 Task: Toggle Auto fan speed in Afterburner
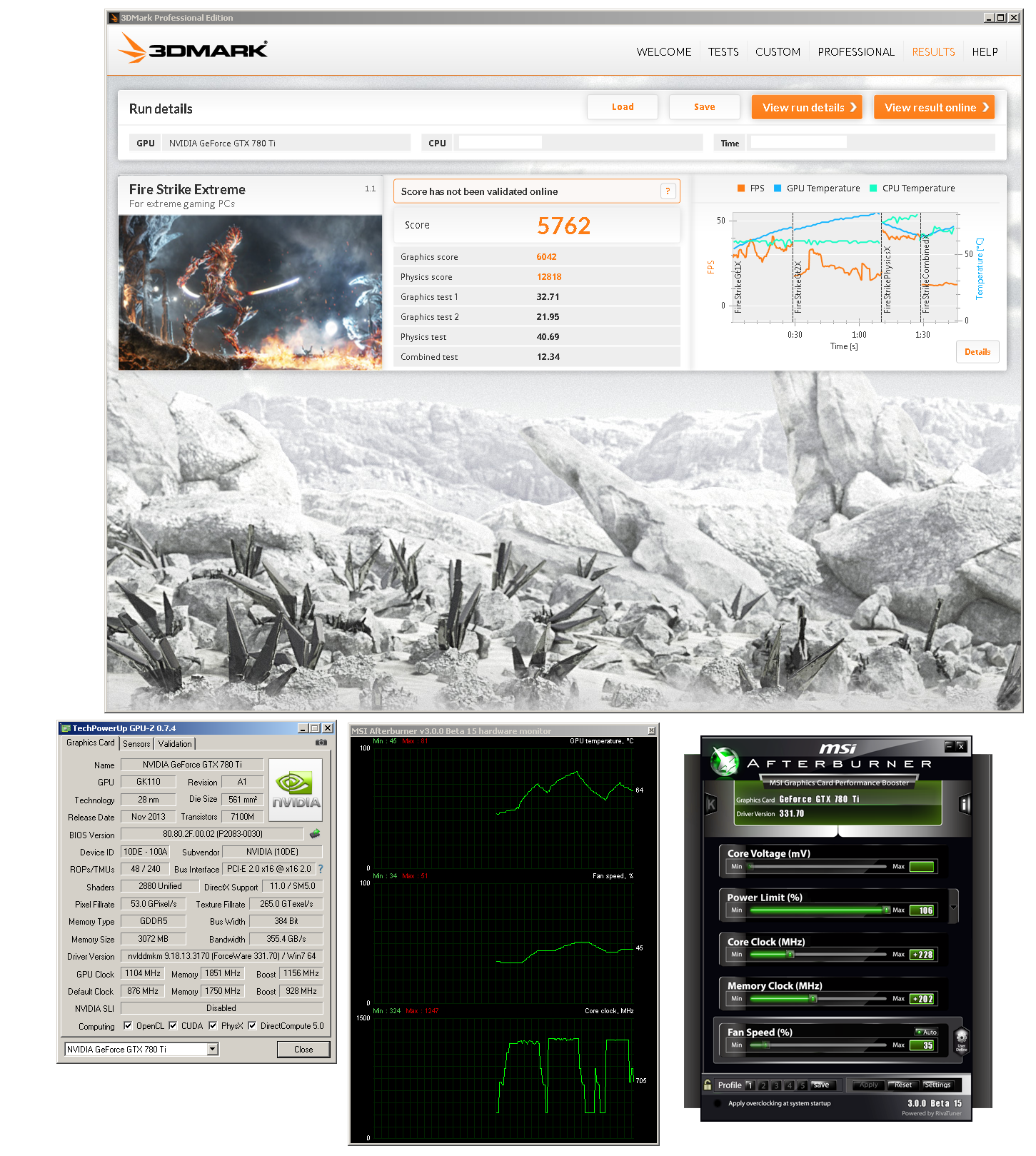926,1032
